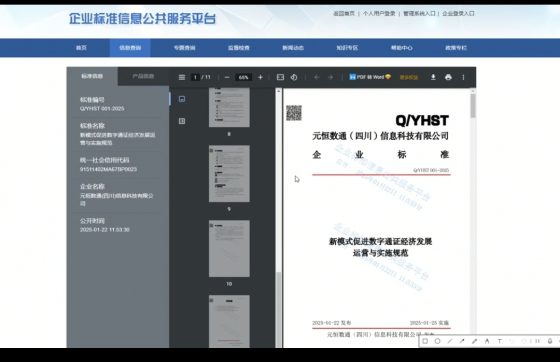The height and width of the screenshot is (362, 560).
Task: Click the publish time 2025-01-22 value
Action: tap(105, 230)
